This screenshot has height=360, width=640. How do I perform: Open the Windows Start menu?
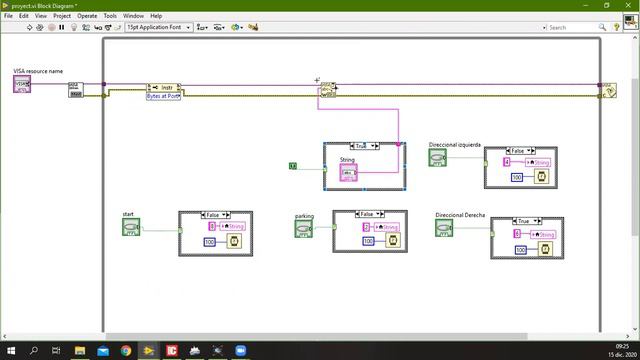(11, 351)
